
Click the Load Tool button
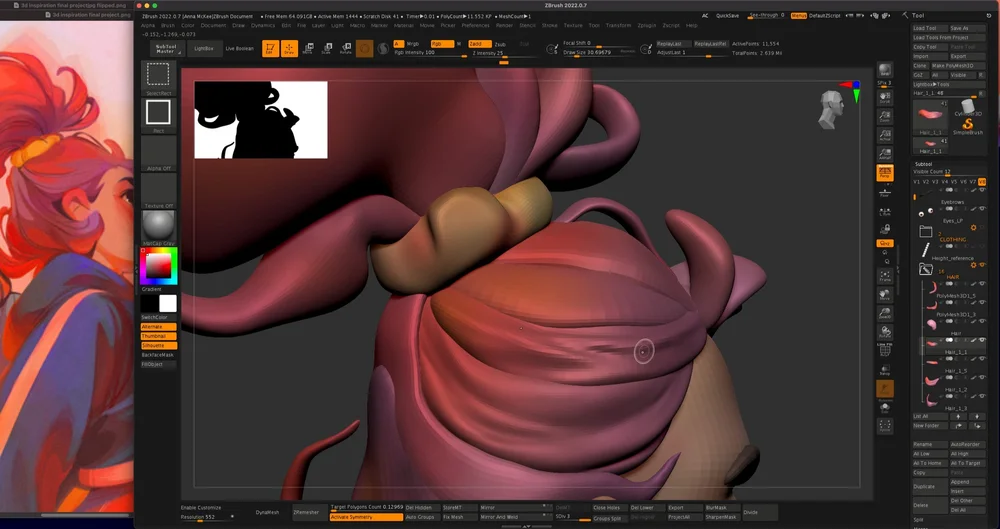click(x=930, y=28)
